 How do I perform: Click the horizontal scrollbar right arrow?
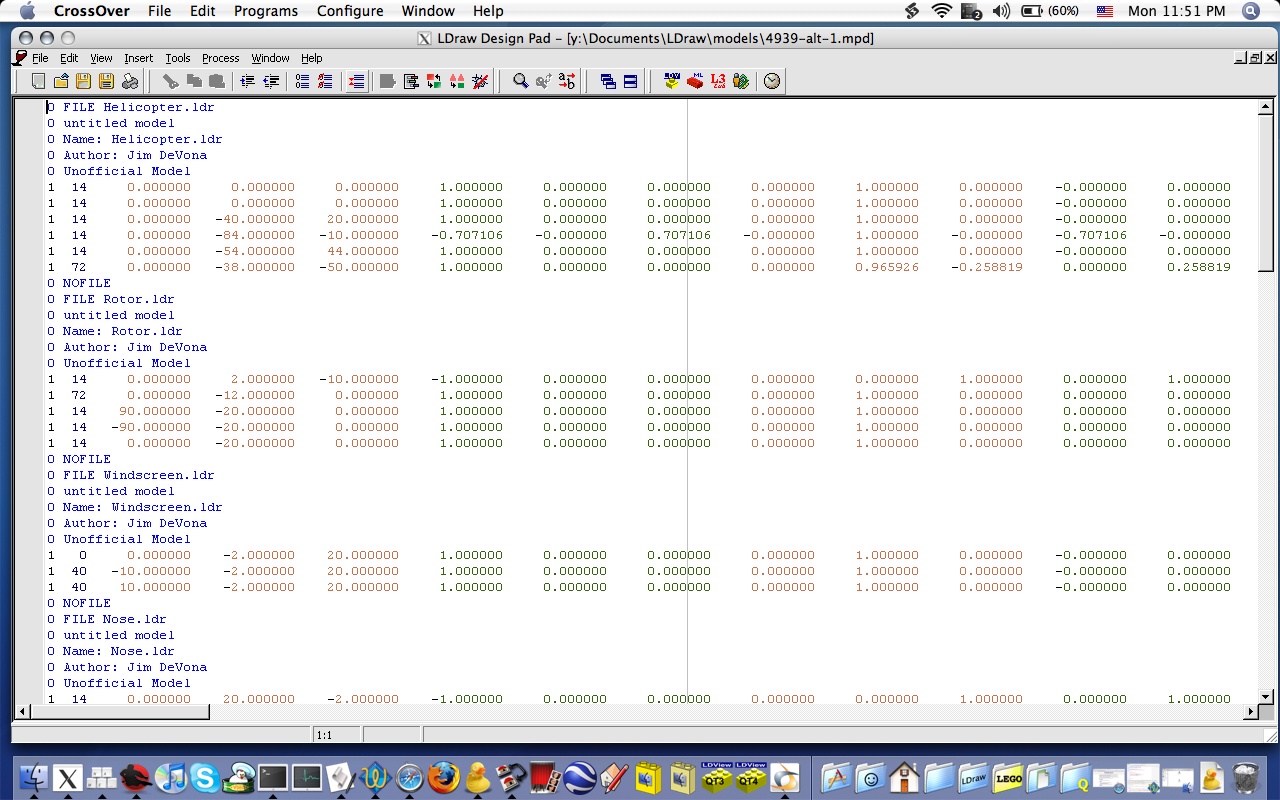click(1250, 712)
